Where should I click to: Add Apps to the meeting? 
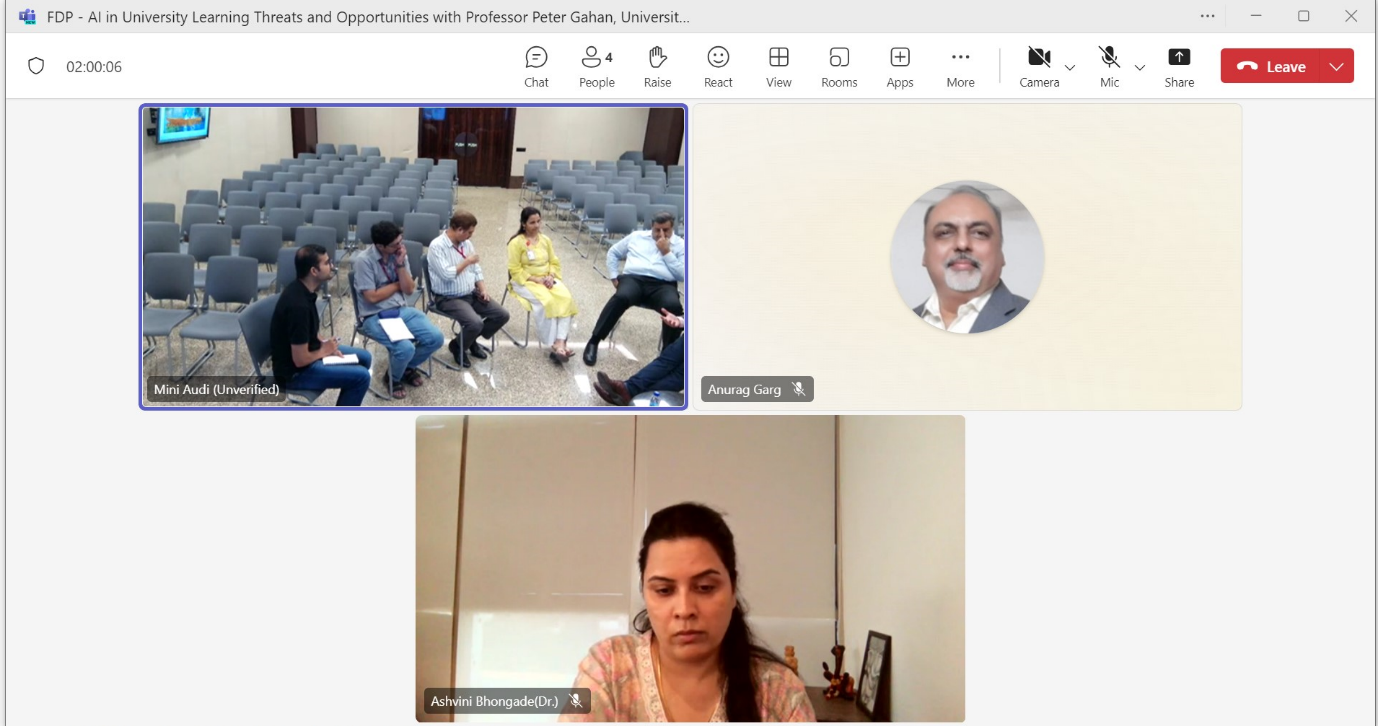[900, 67]
